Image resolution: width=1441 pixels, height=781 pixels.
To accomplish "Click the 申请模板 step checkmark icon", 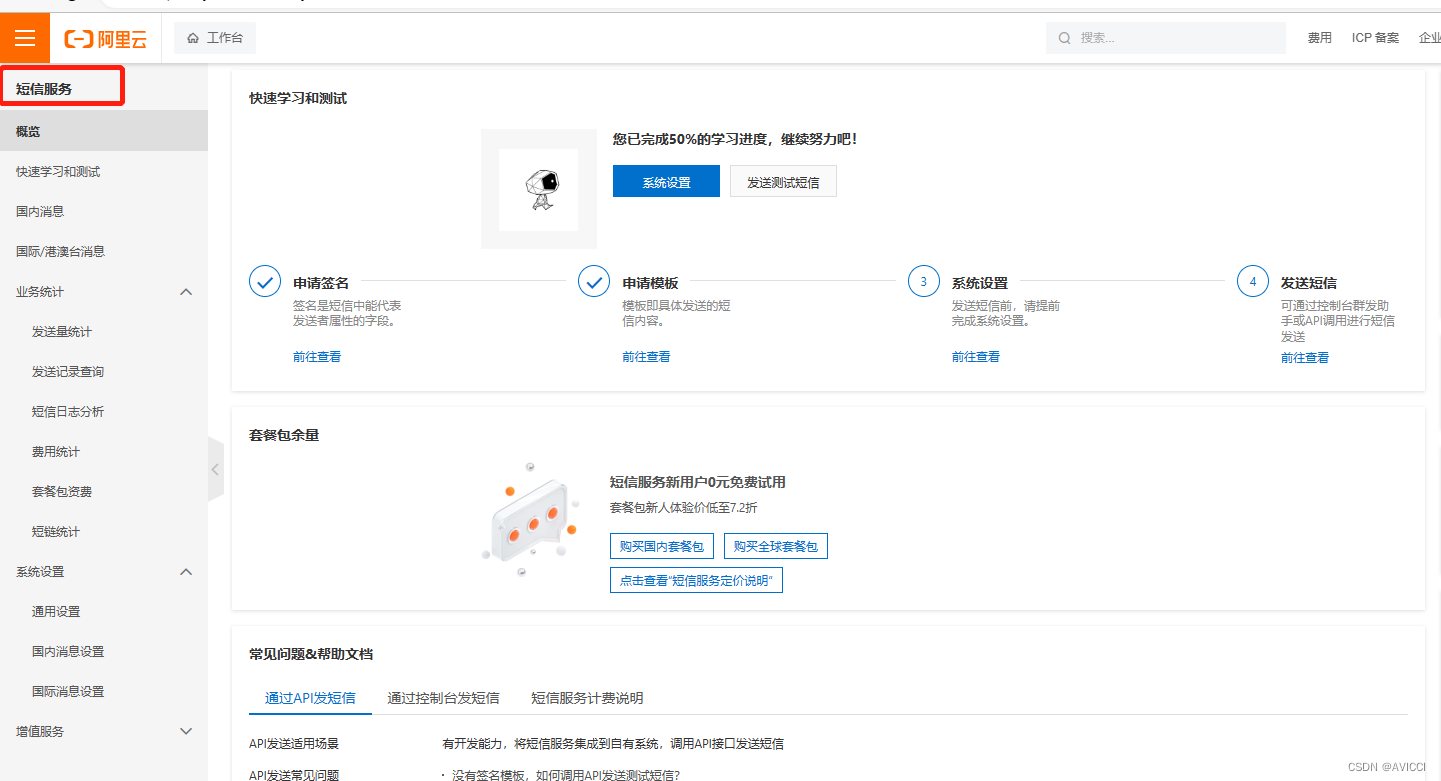I will [x=594, y=282].
